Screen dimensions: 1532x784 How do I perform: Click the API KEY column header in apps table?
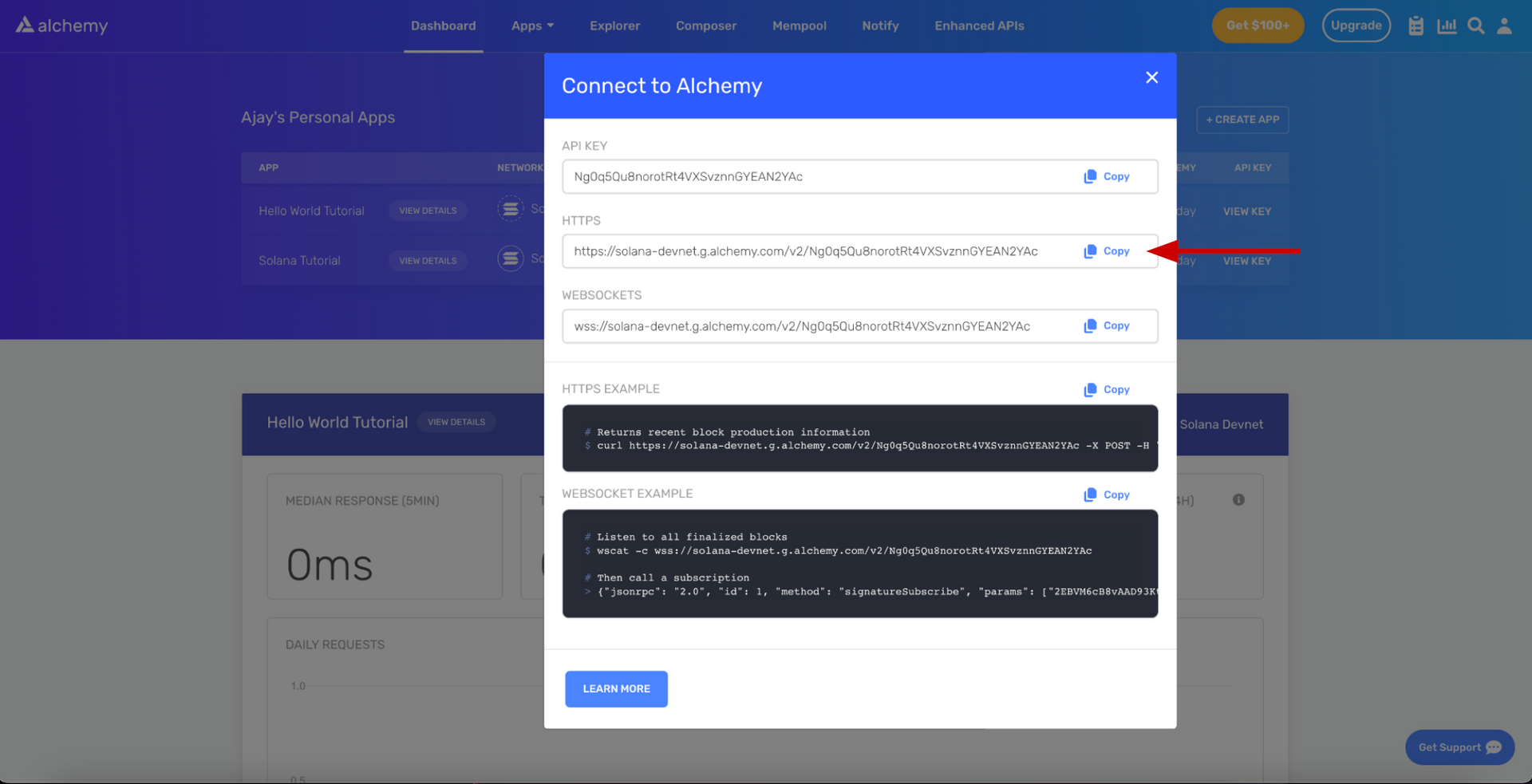coord(1253,167)
